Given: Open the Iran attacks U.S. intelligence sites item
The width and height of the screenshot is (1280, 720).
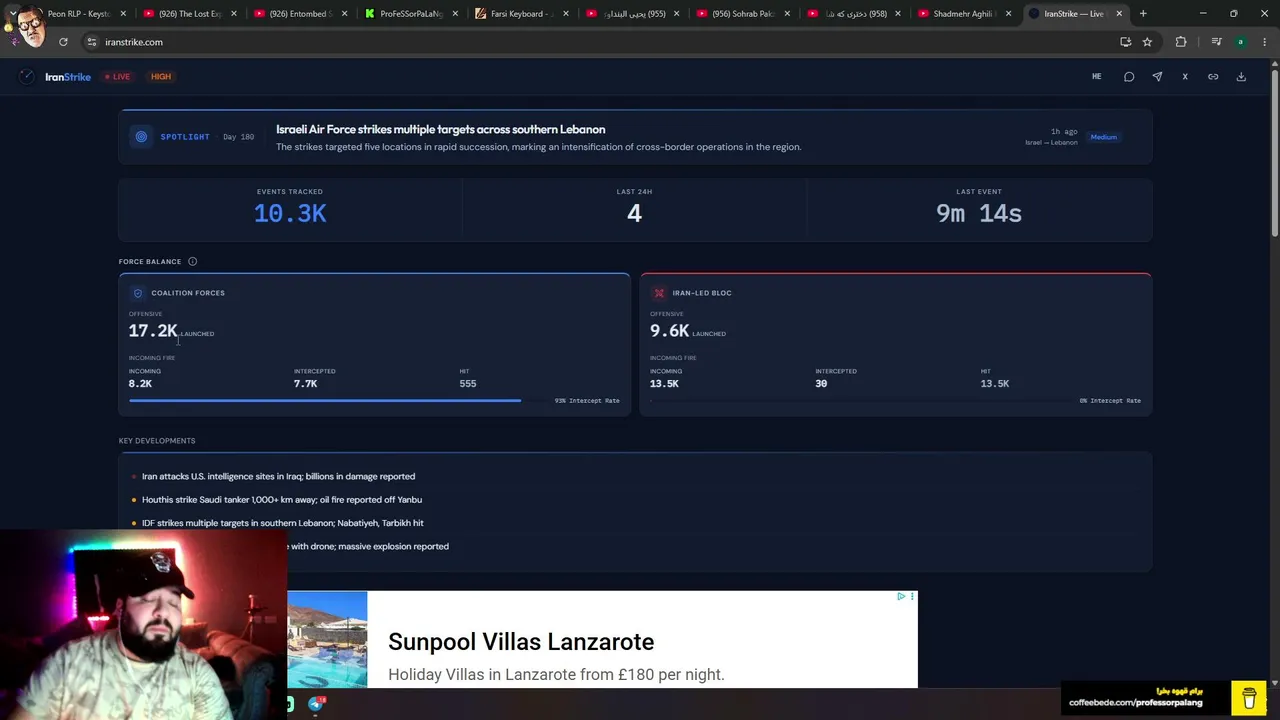Looking at the screenshot, I should click(x=278, y=476).
